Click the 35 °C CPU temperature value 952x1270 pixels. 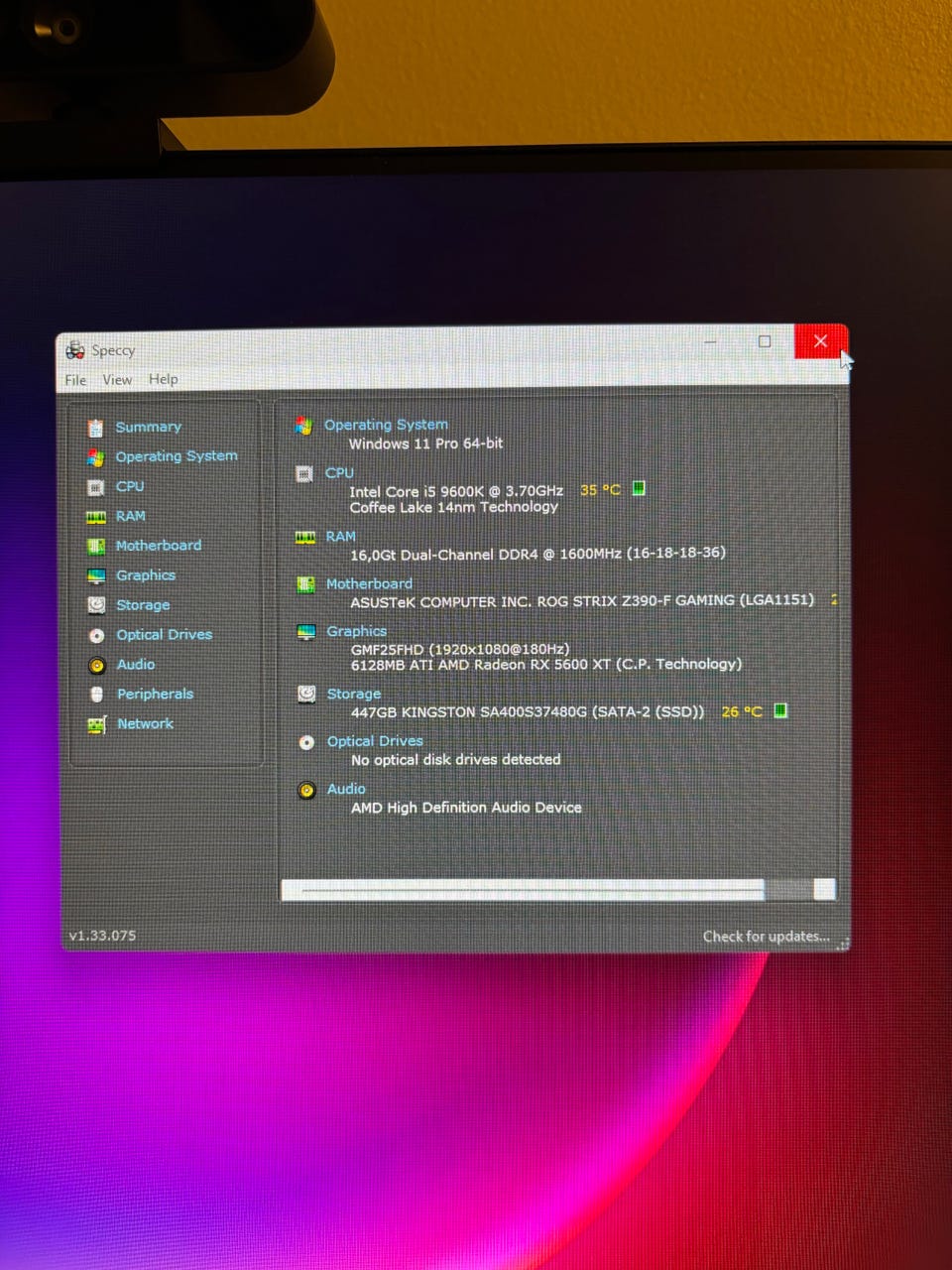[x=600, y=490]
